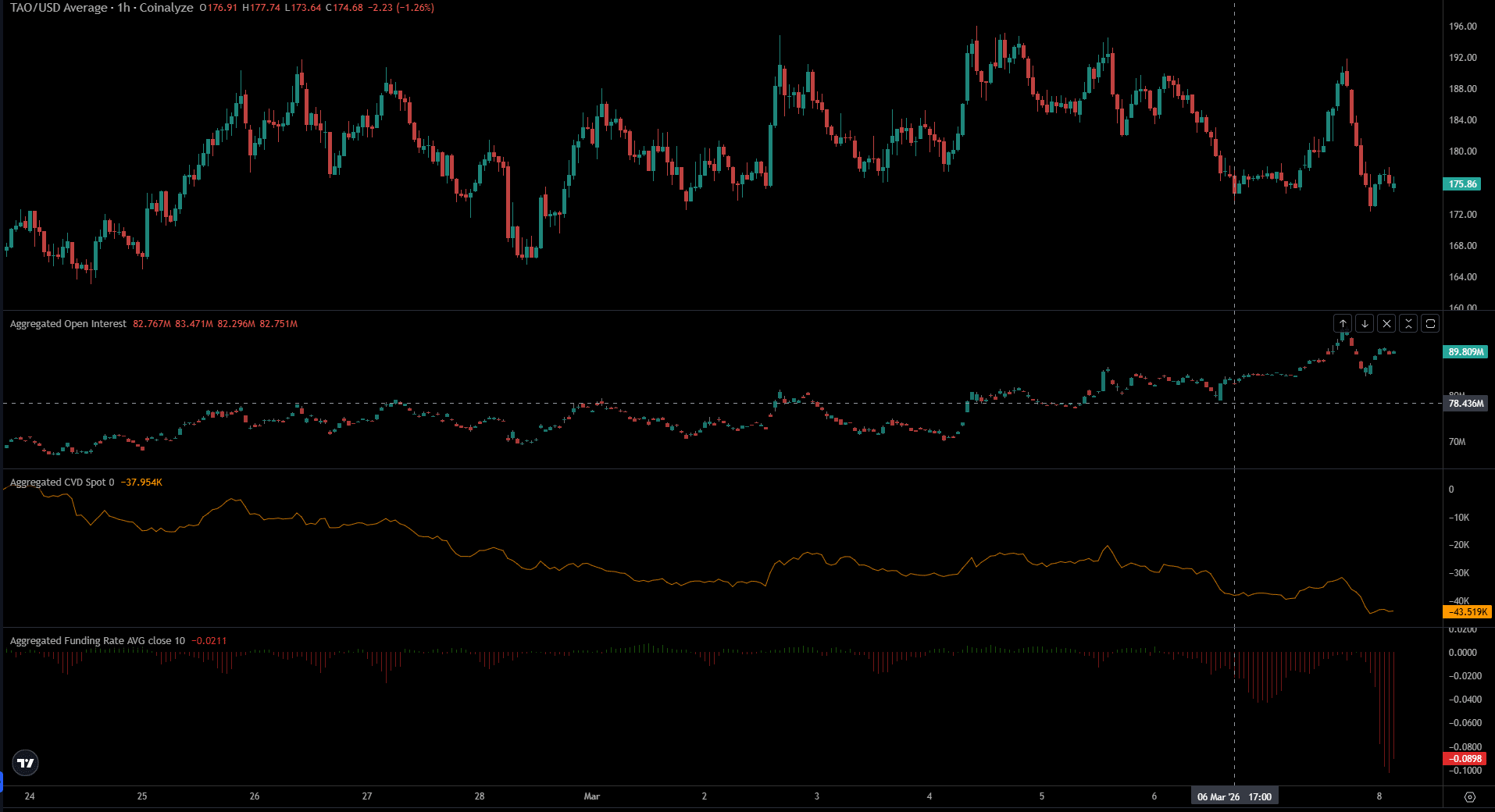
Task: Open the 1h interval selector in the title
Action: pos(123,8)
